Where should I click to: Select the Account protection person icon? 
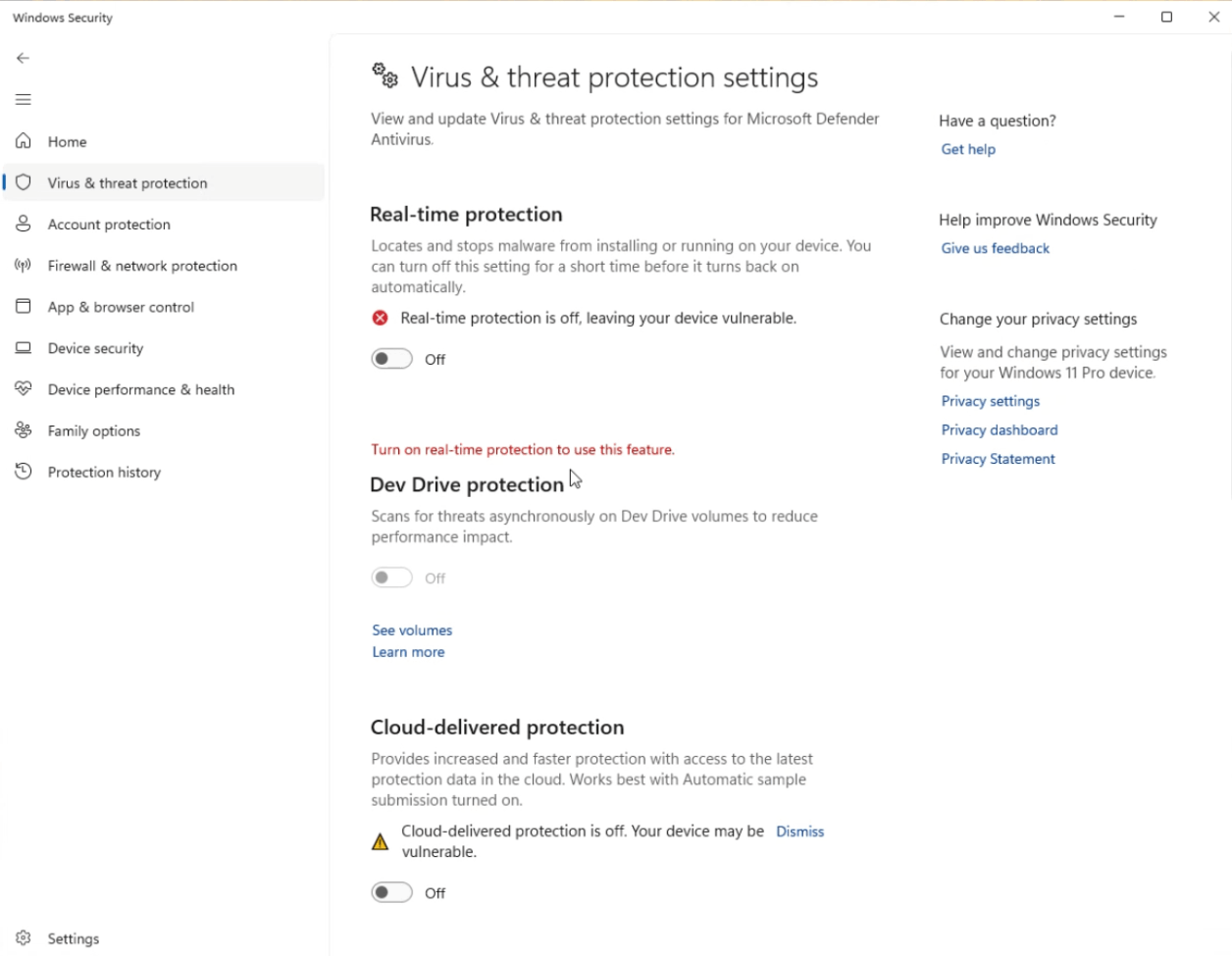pyautogui.click(x=24, y=224)
